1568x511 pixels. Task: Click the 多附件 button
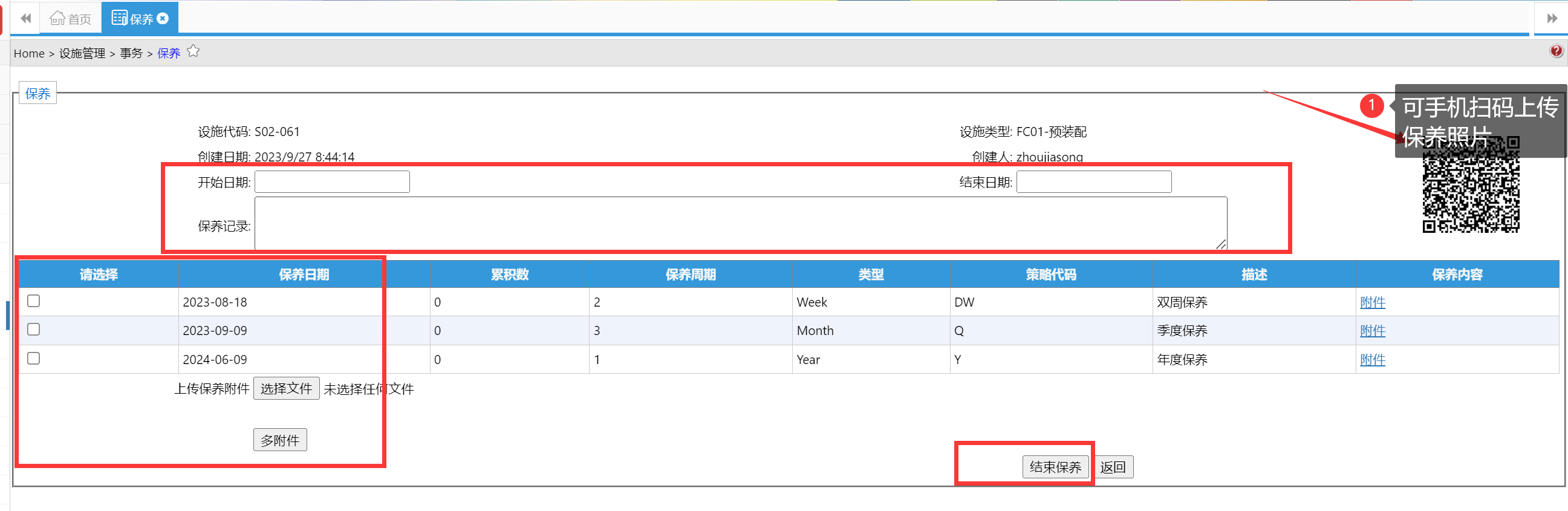point(280,440)
